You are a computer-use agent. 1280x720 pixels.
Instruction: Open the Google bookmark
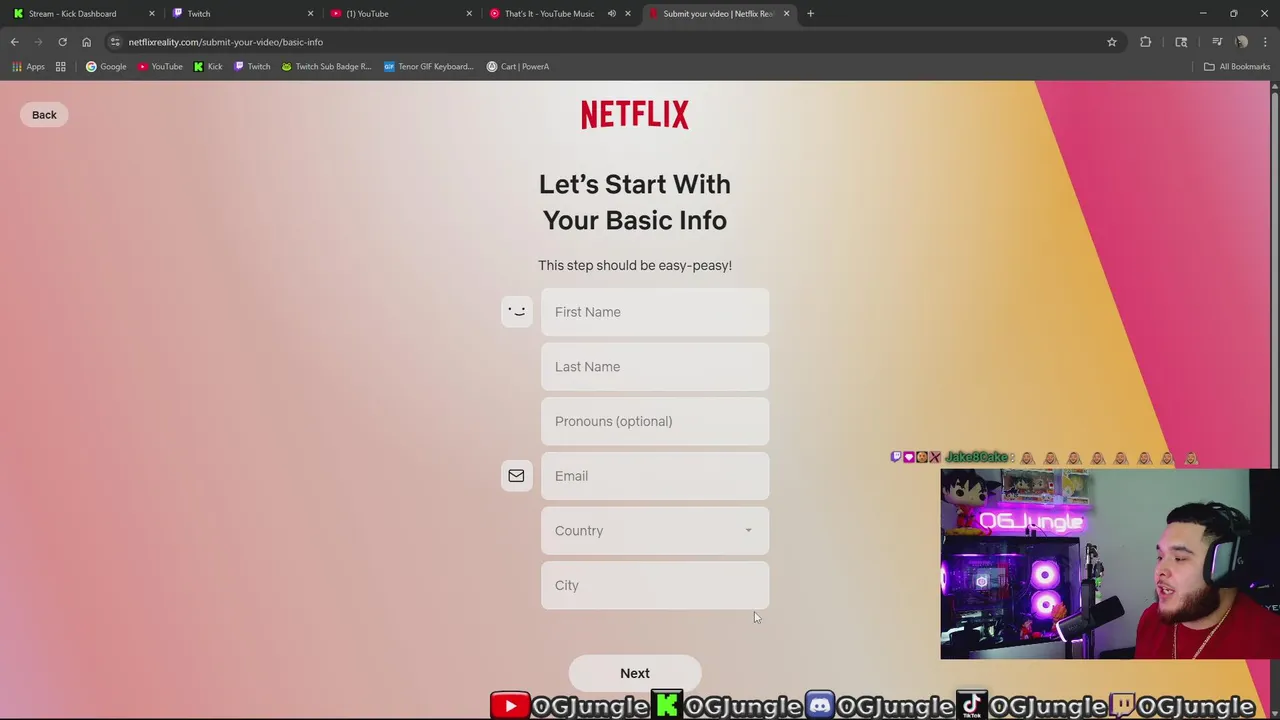click(106, 66)
